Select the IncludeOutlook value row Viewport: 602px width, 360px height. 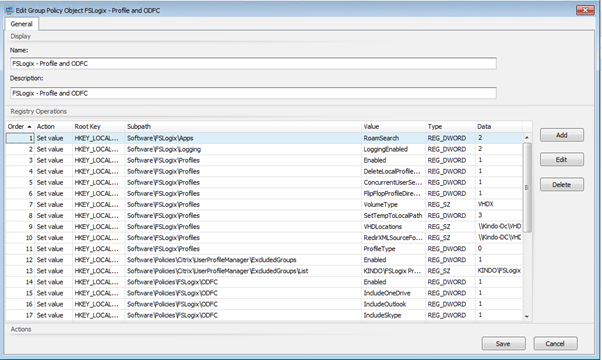point(264,304)
